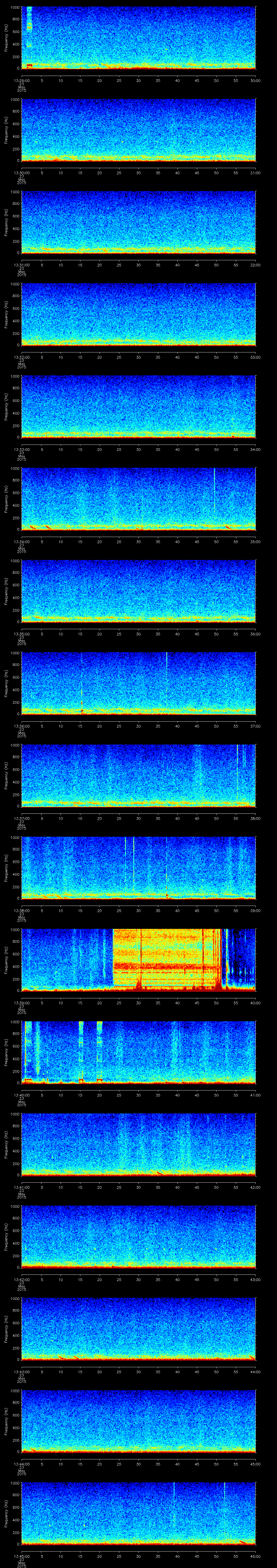
Task: Click the 13:40:00 start time label
Action: click(x=21, y=1095)
